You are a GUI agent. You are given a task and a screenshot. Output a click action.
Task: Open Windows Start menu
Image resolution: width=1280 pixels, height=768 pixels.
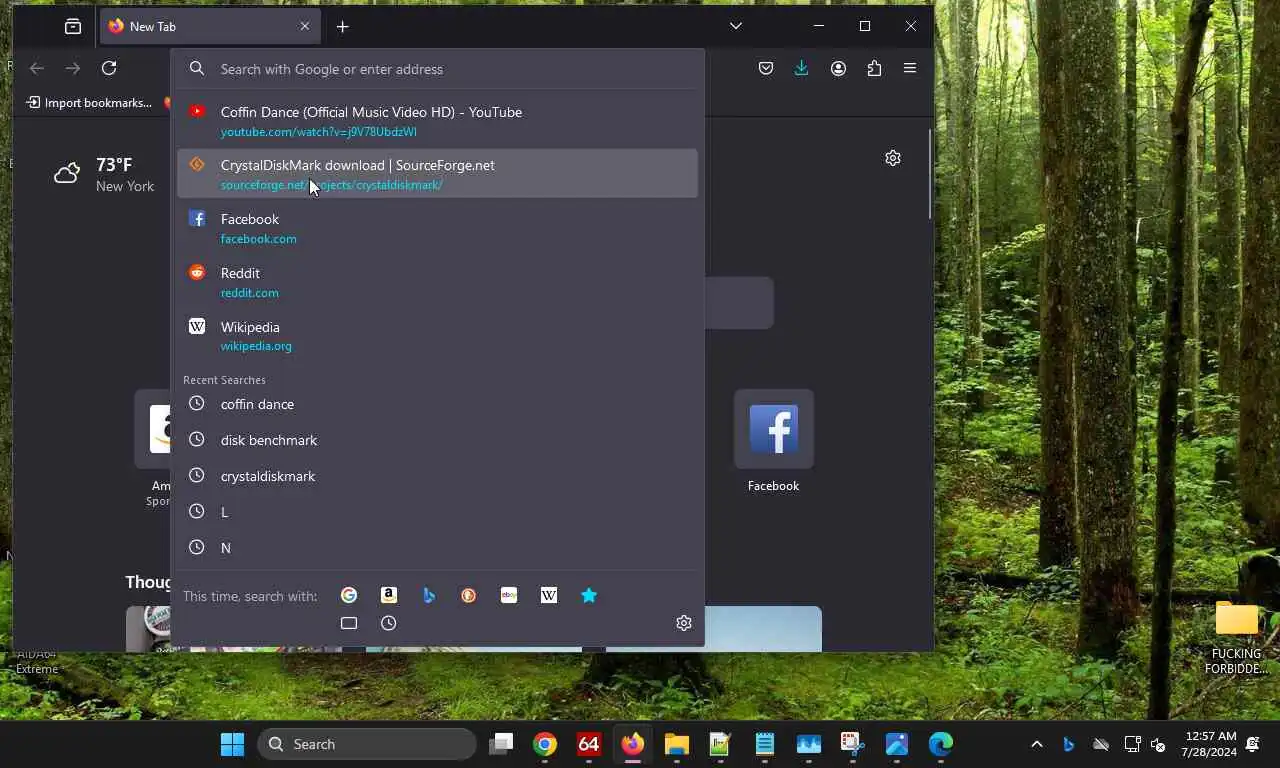pos(232,744)
